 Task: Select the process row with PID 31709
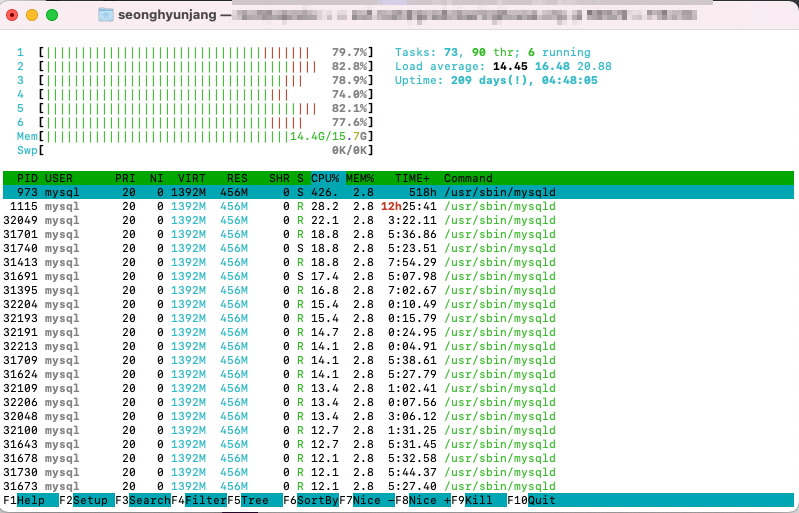398,360
